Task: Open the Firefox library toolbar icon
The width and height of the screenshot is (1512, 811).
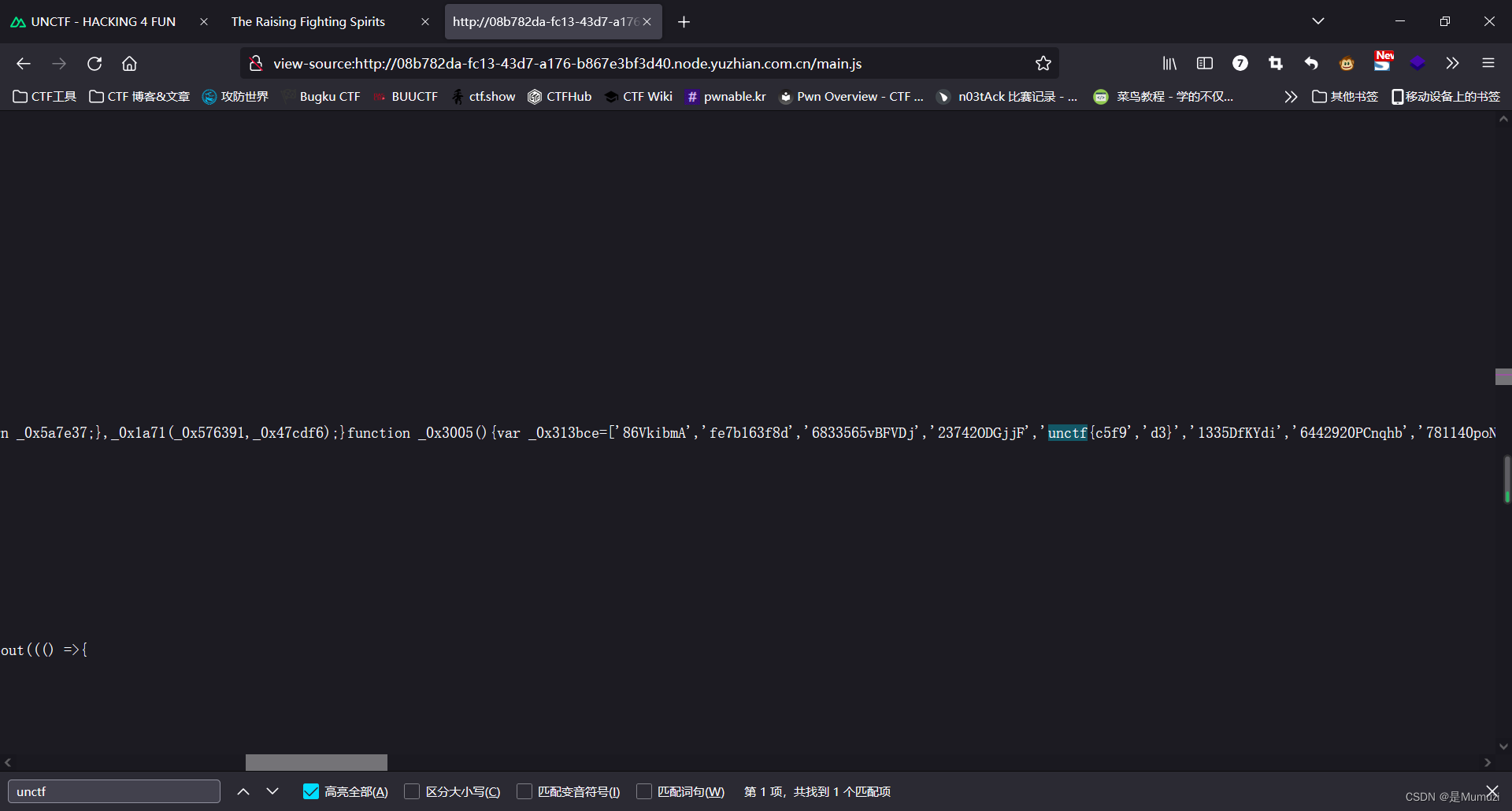Action: pos(1169,63)
